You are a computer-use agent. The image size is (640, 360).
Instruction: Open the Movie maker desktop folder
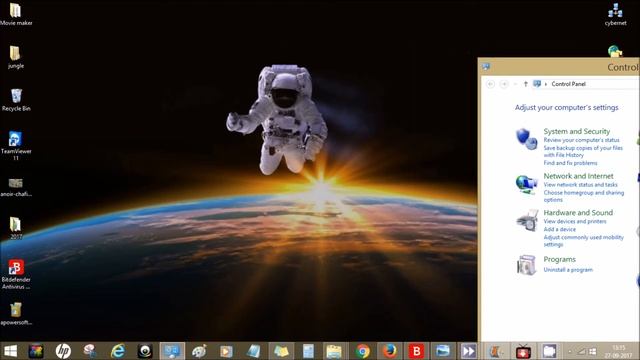coord(16,14)
